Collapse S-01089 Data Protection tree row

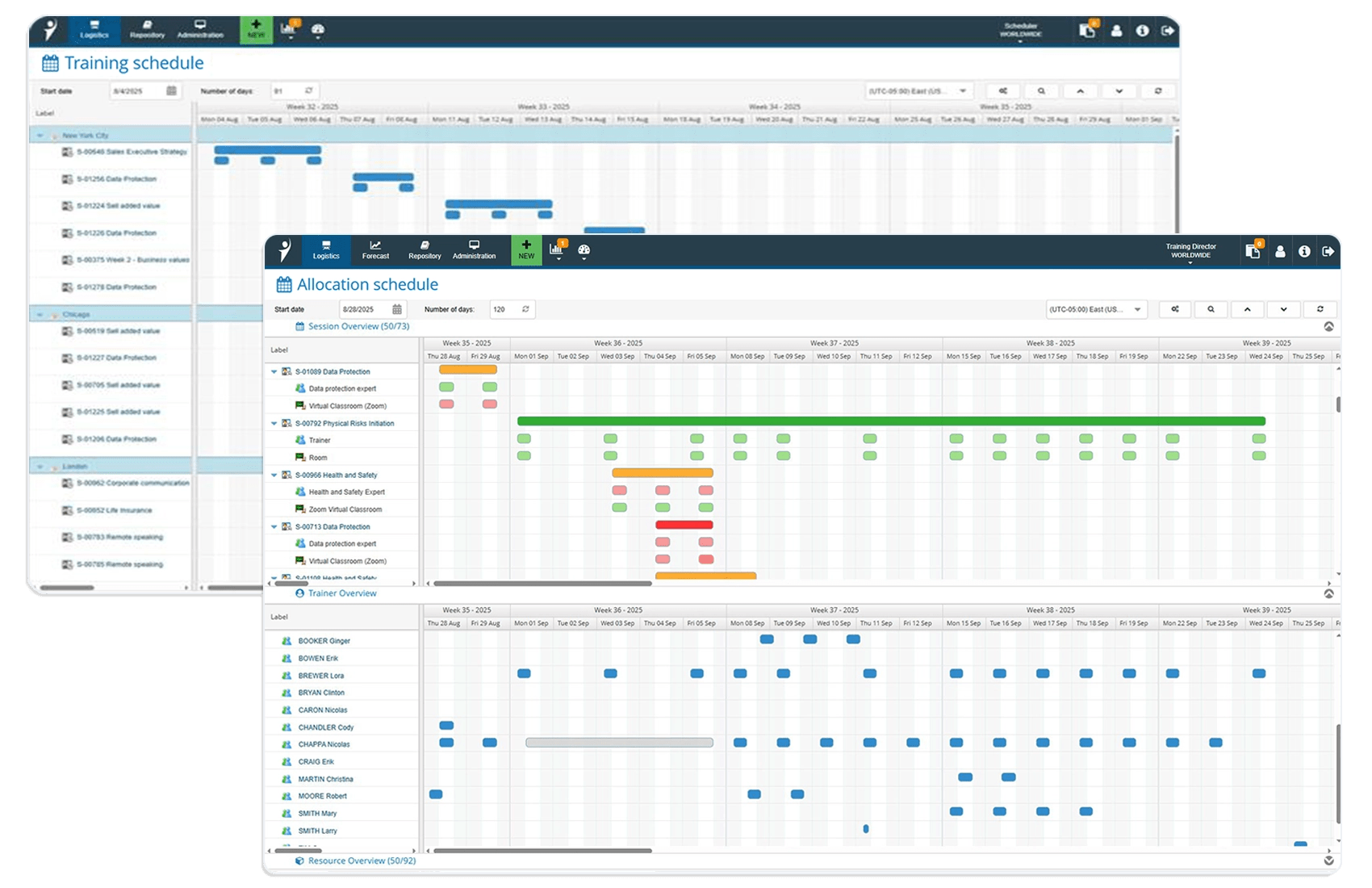(x=274, y=372)
